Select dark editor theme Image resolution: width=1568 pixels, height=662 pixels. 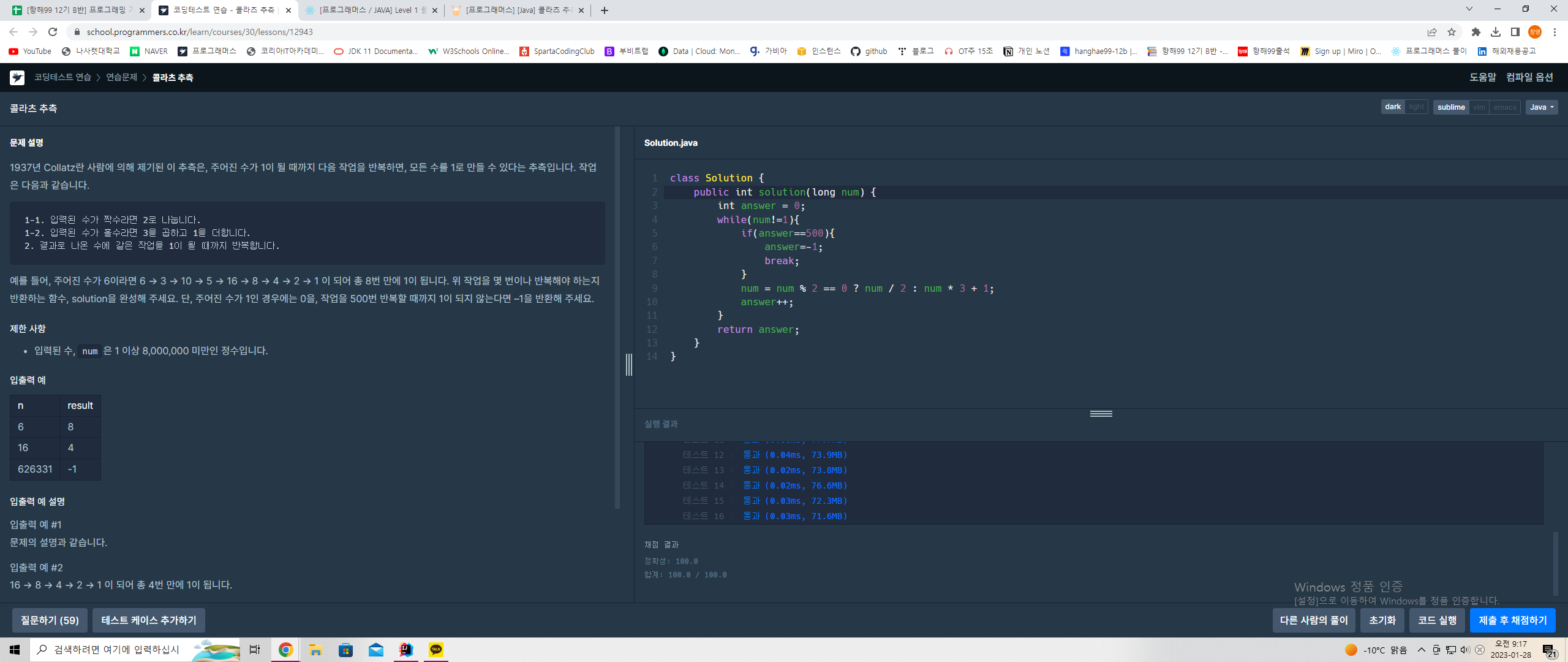point(1393,107)
